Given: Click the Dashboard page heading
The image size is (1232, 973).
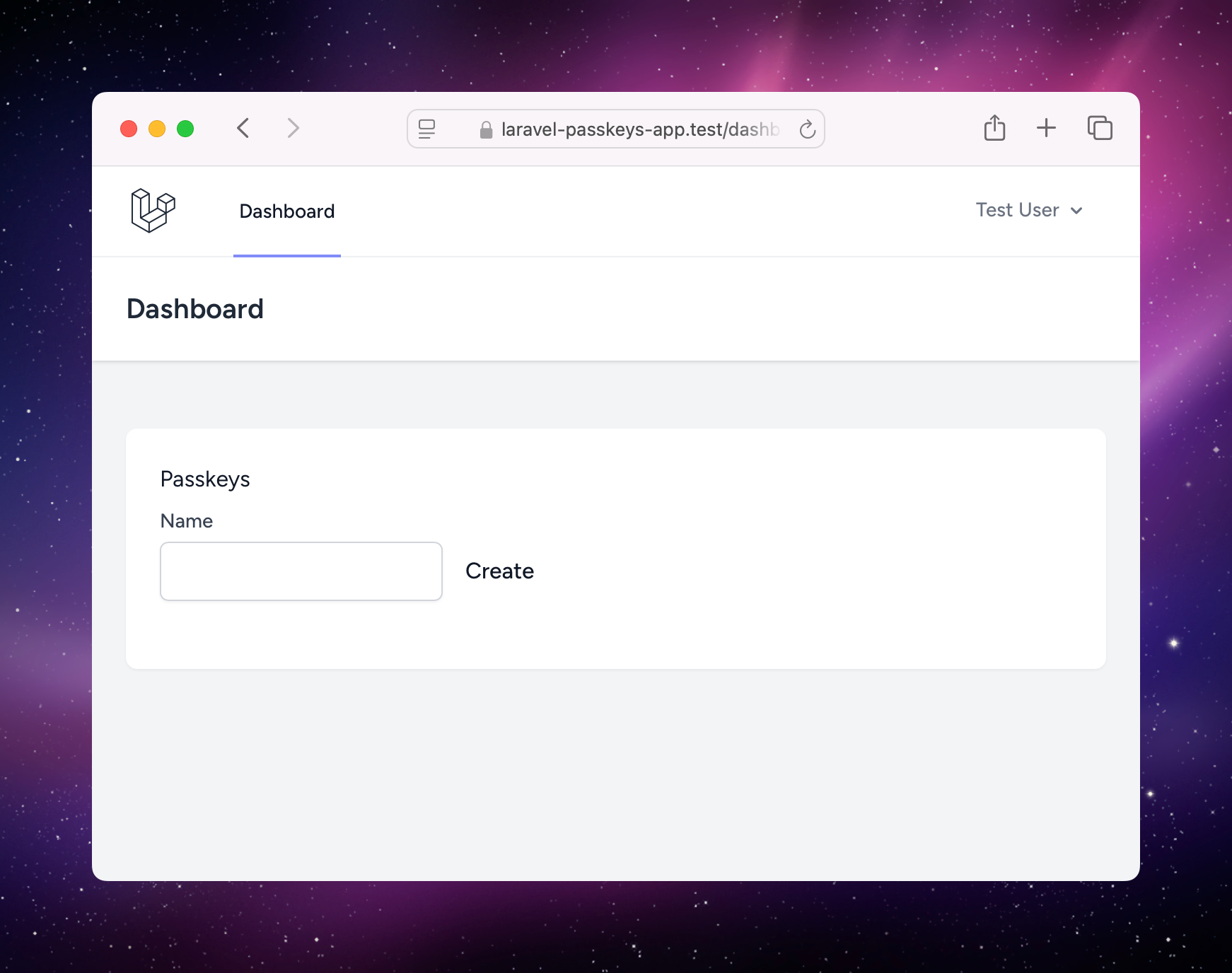Looking at the screenshot, I should (195, 309).
